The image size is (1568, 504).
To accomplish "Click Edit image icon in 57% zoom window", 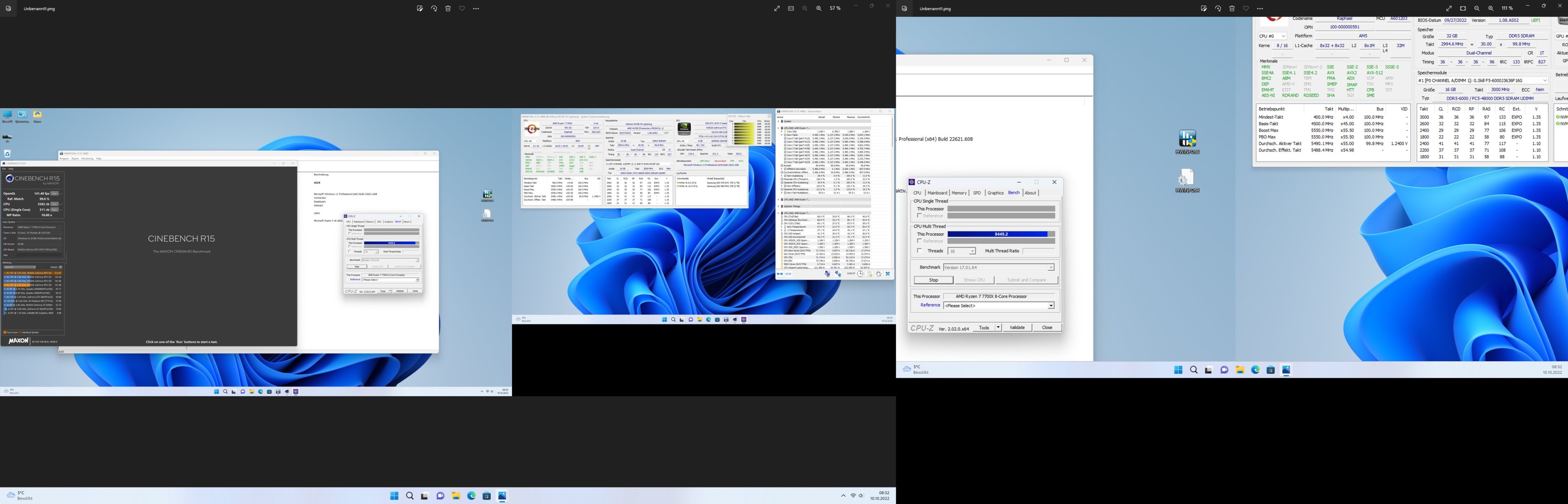I will pos(419,9).
